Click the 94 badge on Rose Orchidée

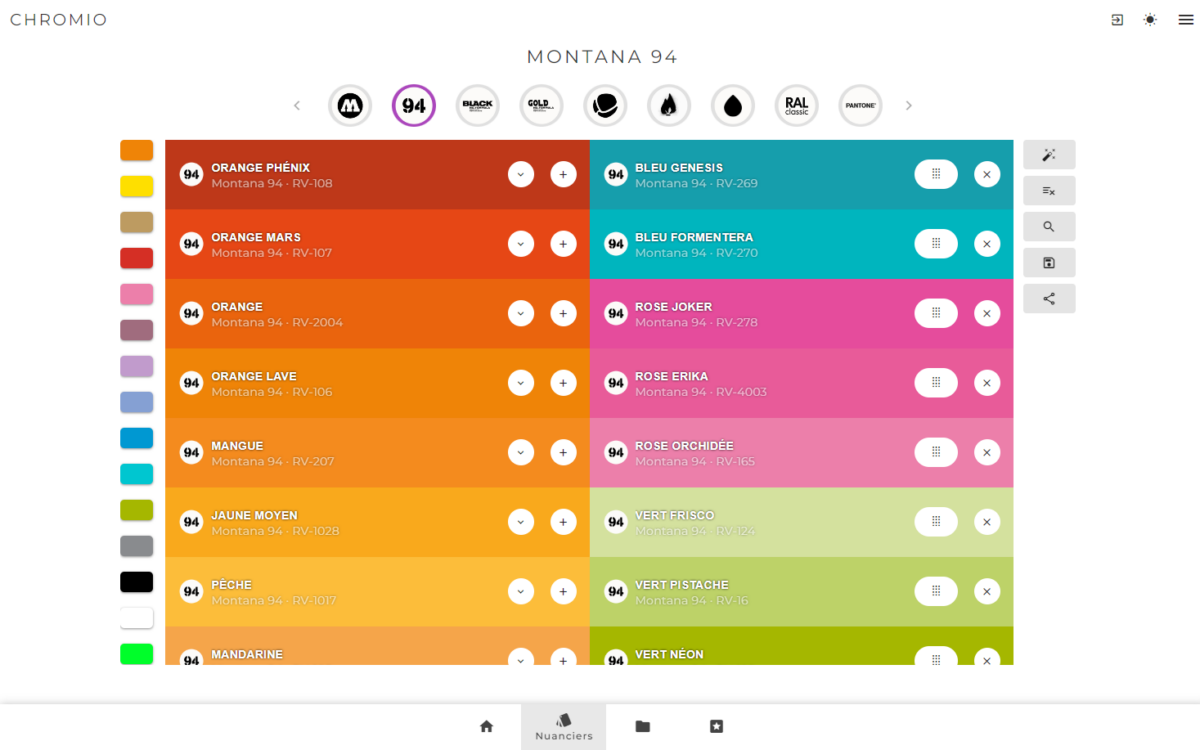[x=616, y=452]
